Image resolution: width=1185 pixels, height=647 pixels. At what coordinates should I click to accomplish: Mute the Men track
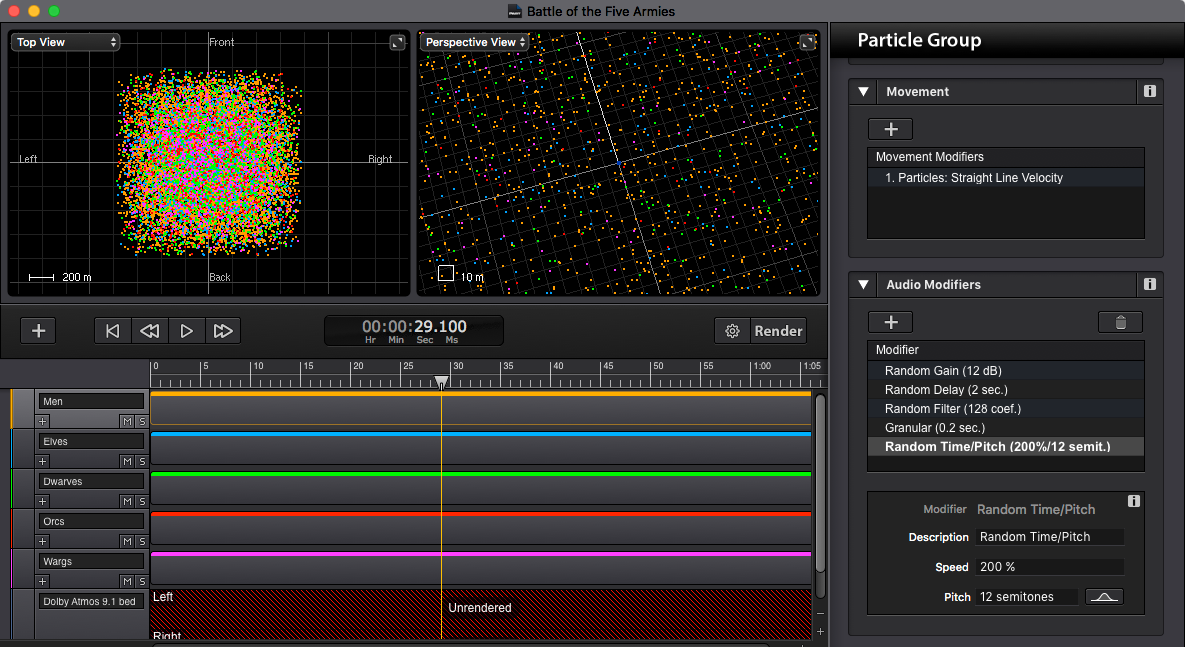click(x=125, y=421)
